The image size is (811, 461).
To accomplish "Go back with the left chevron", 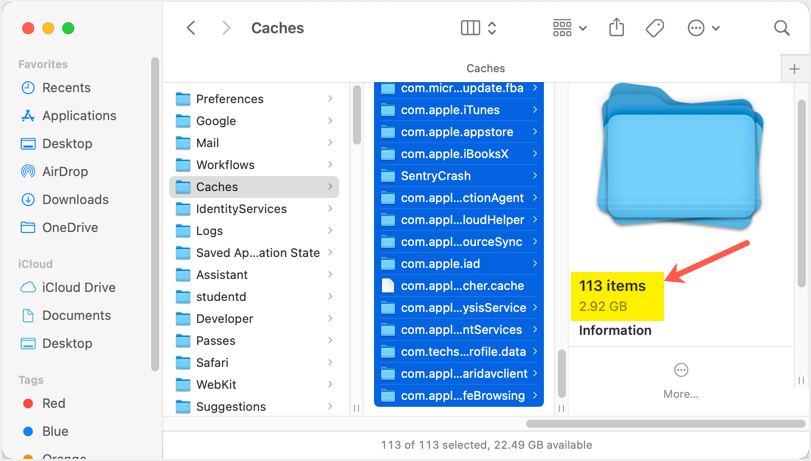I will tap(191, 28).
